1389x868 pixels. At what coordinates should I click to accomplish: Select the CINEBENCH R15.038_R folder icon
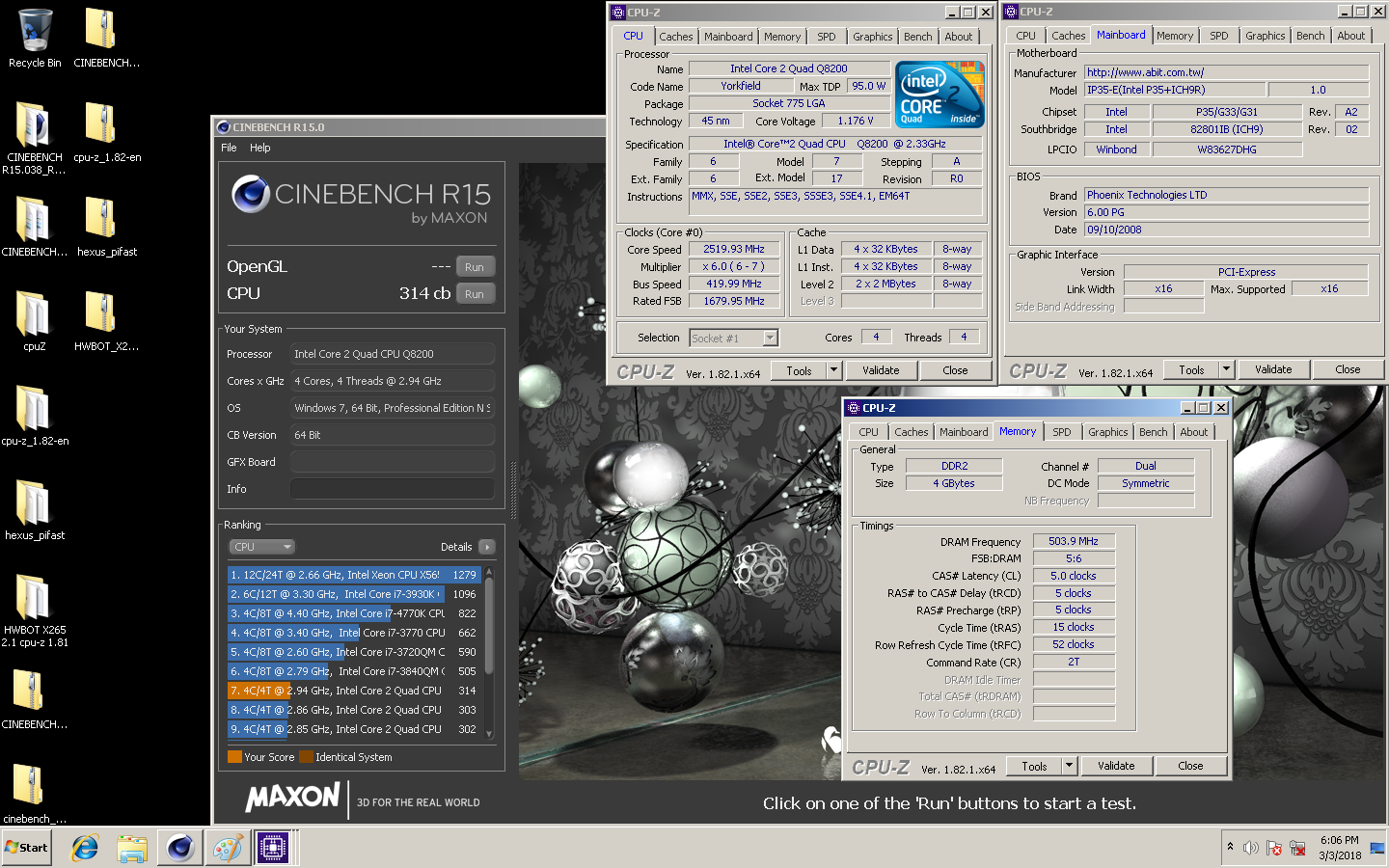(x=35, y=138)
